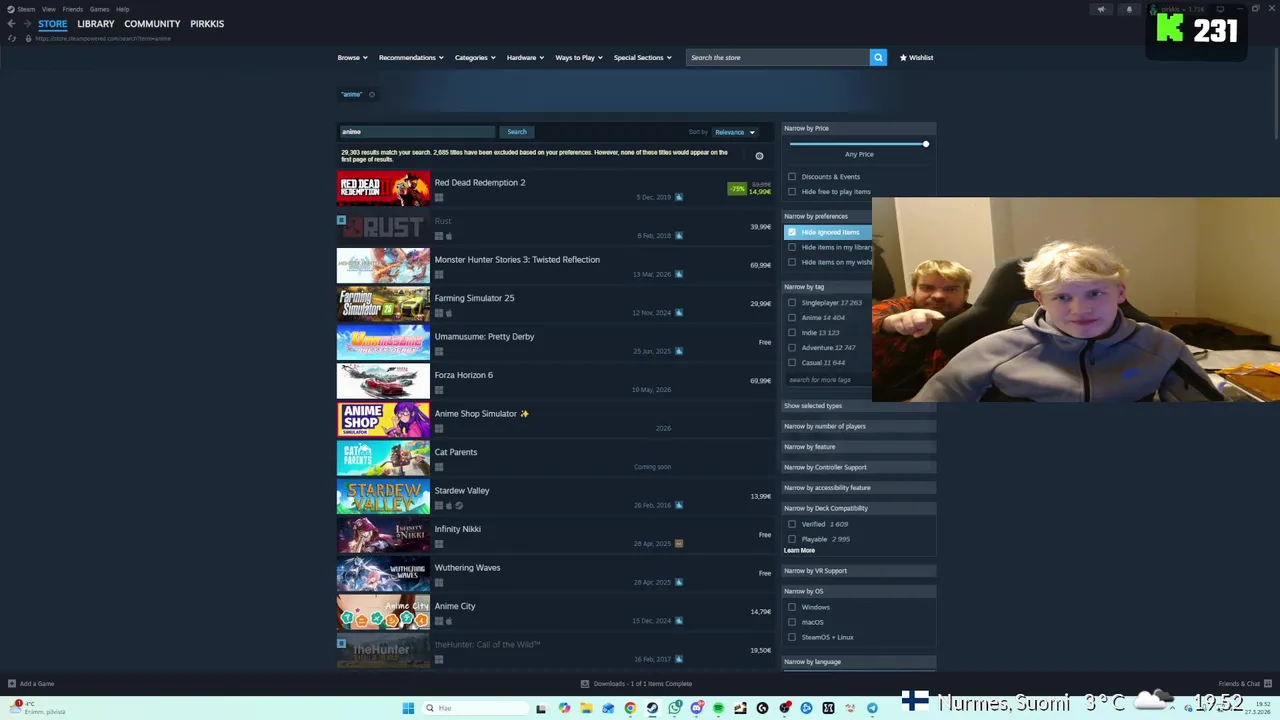Open the Recommendations dropdown menu
The height and width of the screenshot is (720, 1280).
pos(411,57)
